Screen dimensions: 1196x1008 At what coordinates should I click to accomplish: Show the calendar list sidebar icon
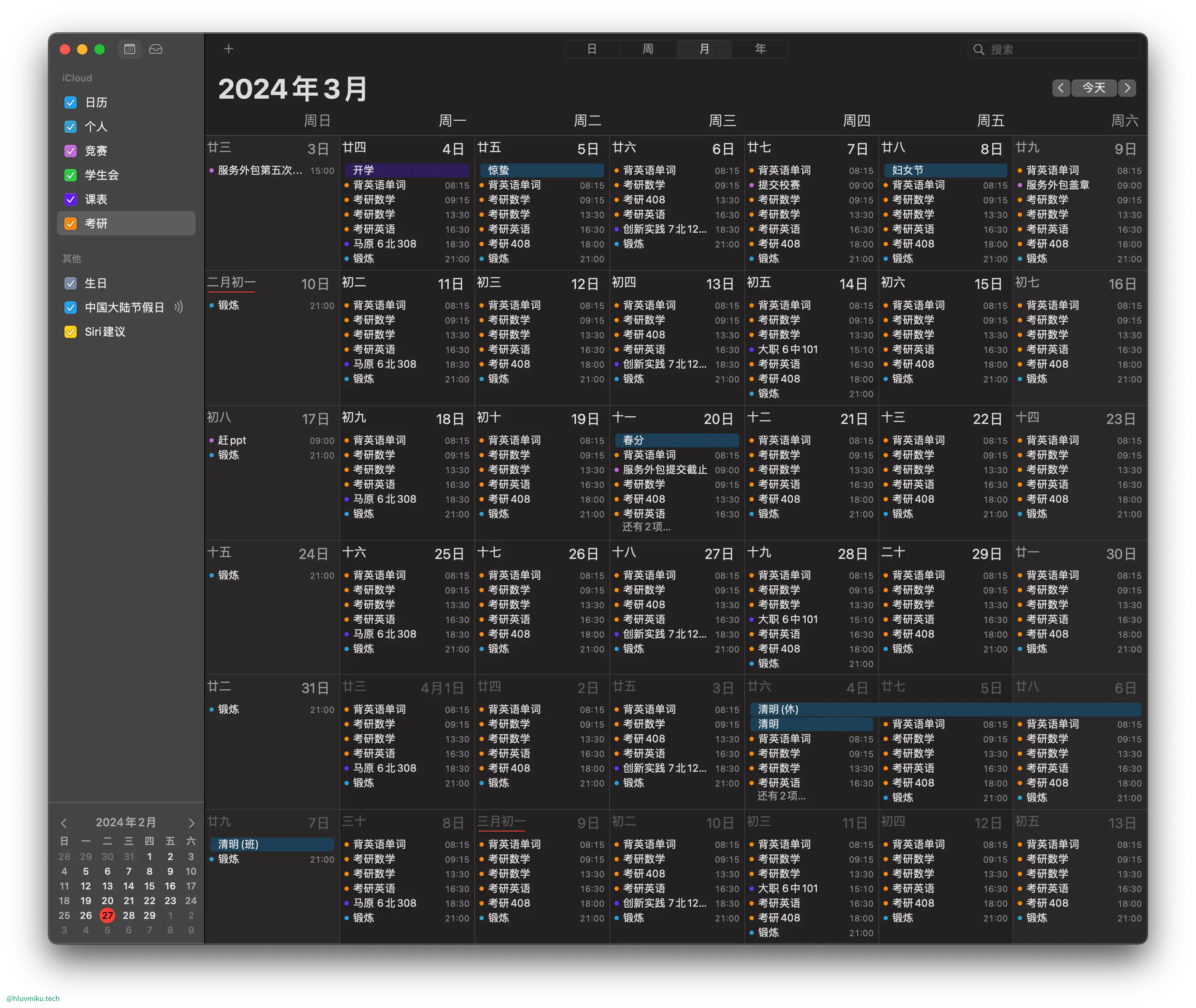click(130, 49)
